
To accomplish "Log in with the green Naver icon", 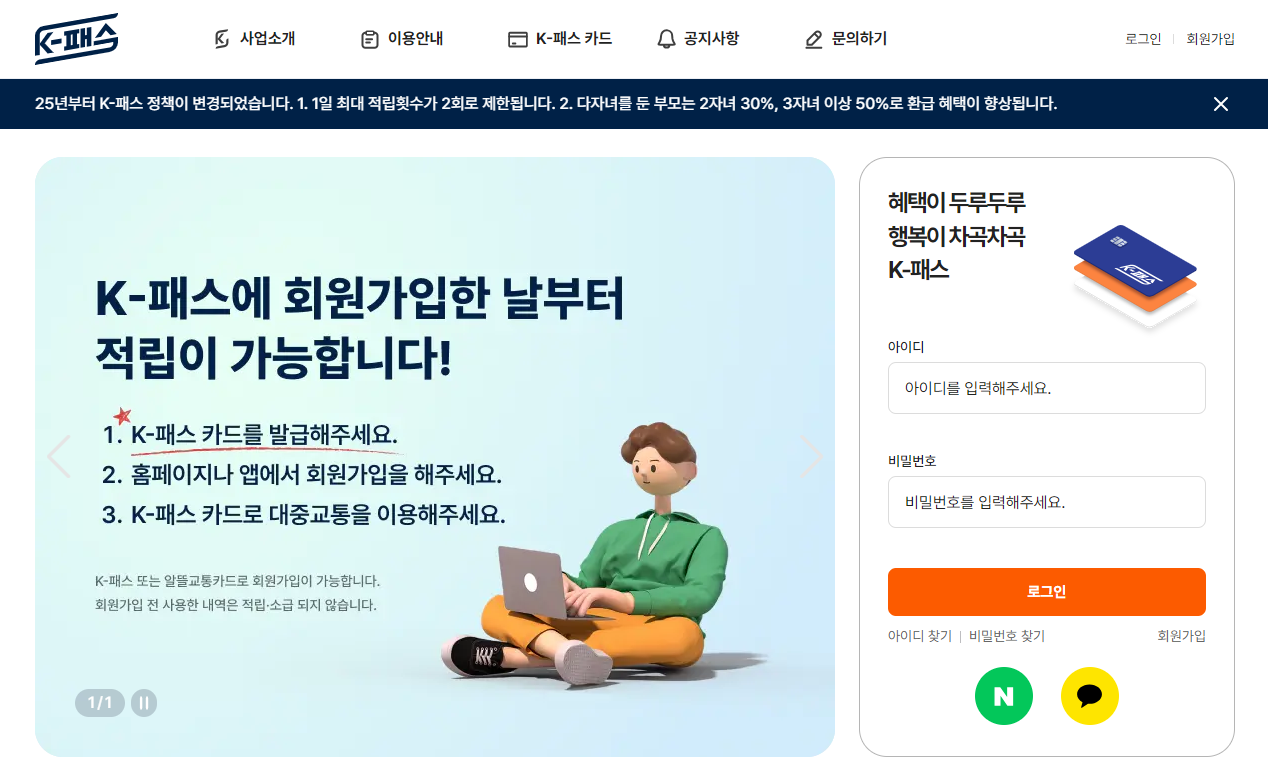I will pos(1003,696).
